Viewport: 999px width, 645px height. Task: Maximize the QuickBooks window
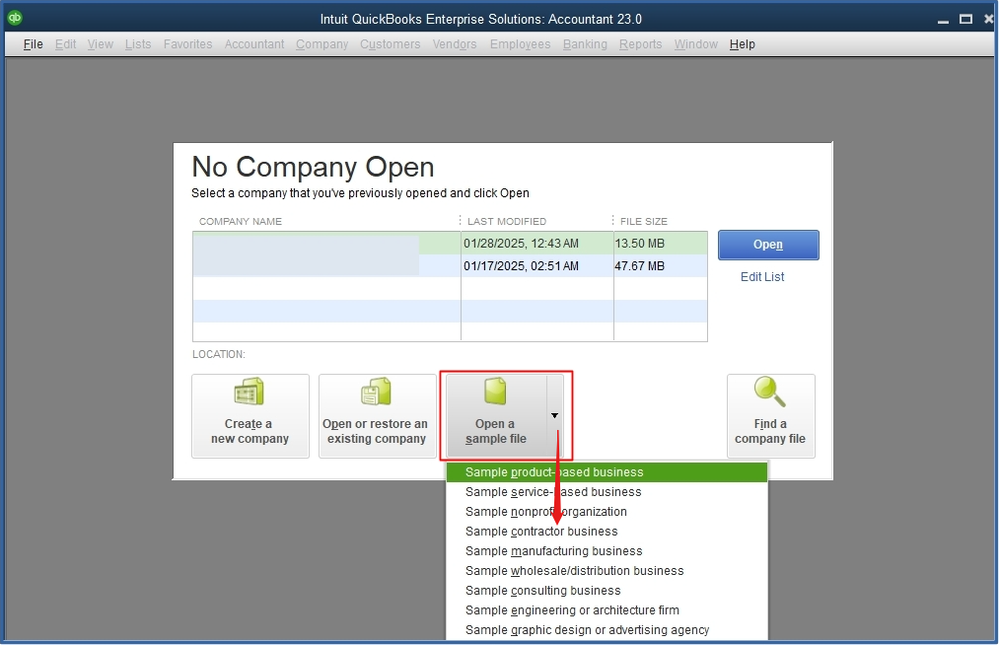tap(966, 19)
